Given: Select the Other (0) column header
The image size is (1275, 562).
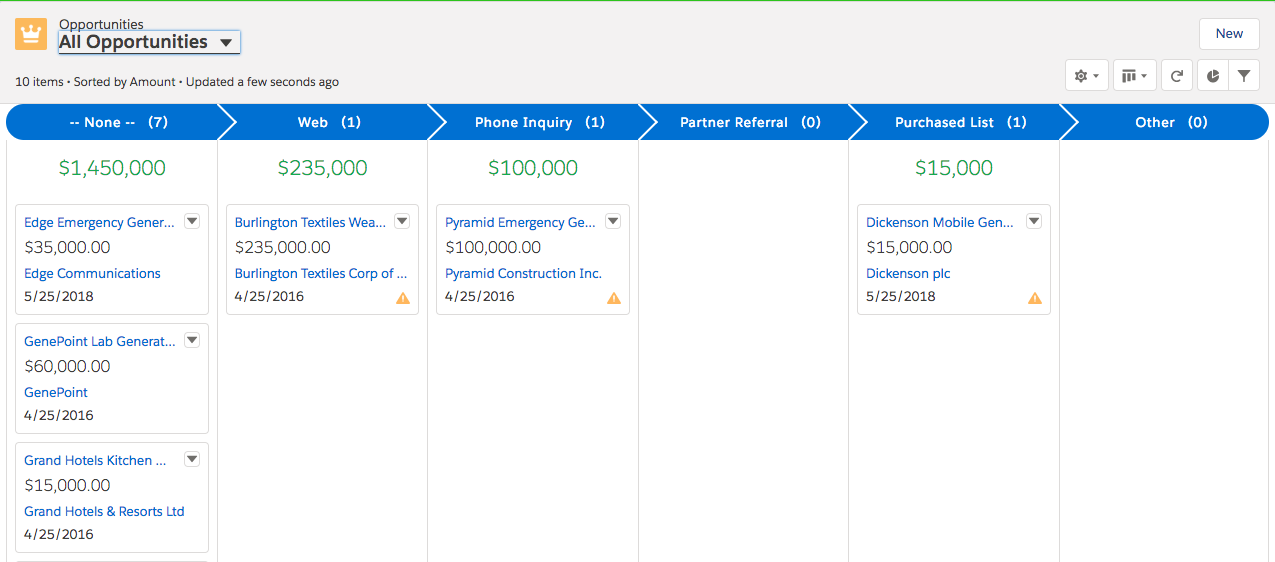Looking at the screenshot, I should click(x=1171, y=122).
